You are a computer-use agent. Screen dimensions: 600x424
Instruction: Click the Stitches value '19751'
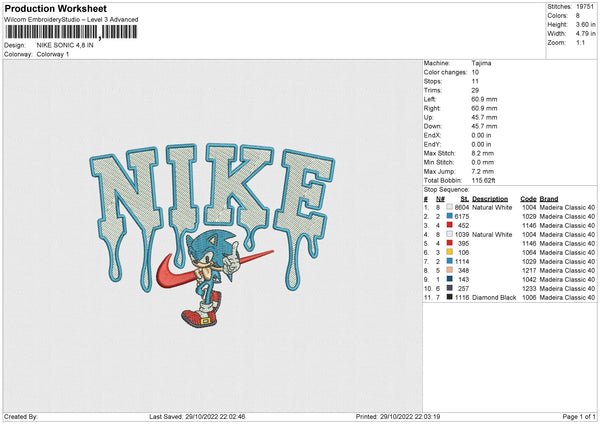pos(585,7)
